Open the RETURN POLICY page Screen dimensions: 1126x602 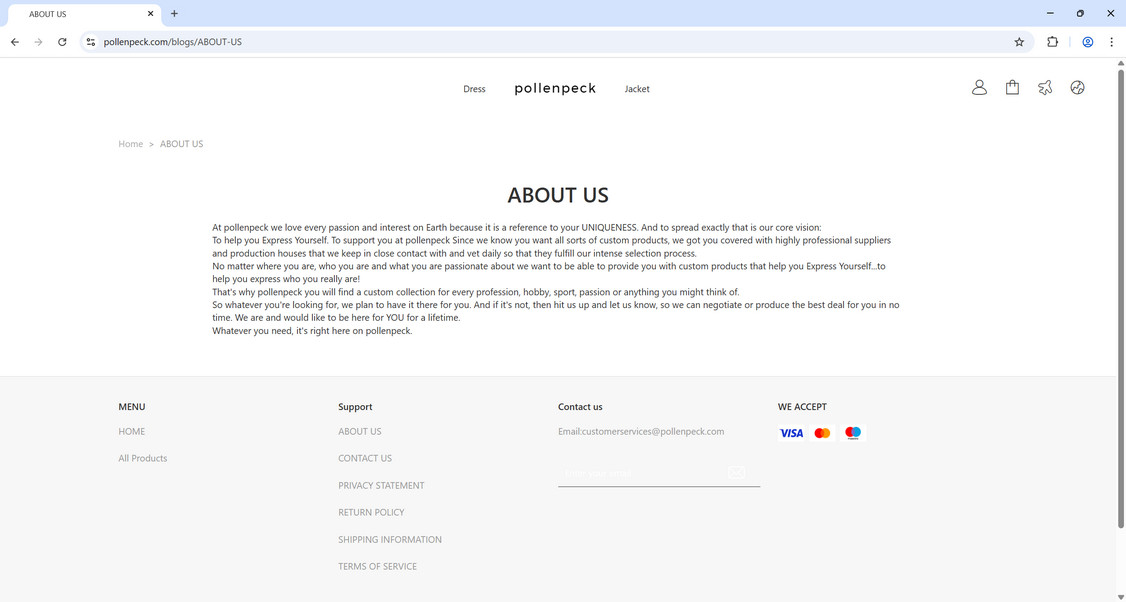(x=371, y=511)
